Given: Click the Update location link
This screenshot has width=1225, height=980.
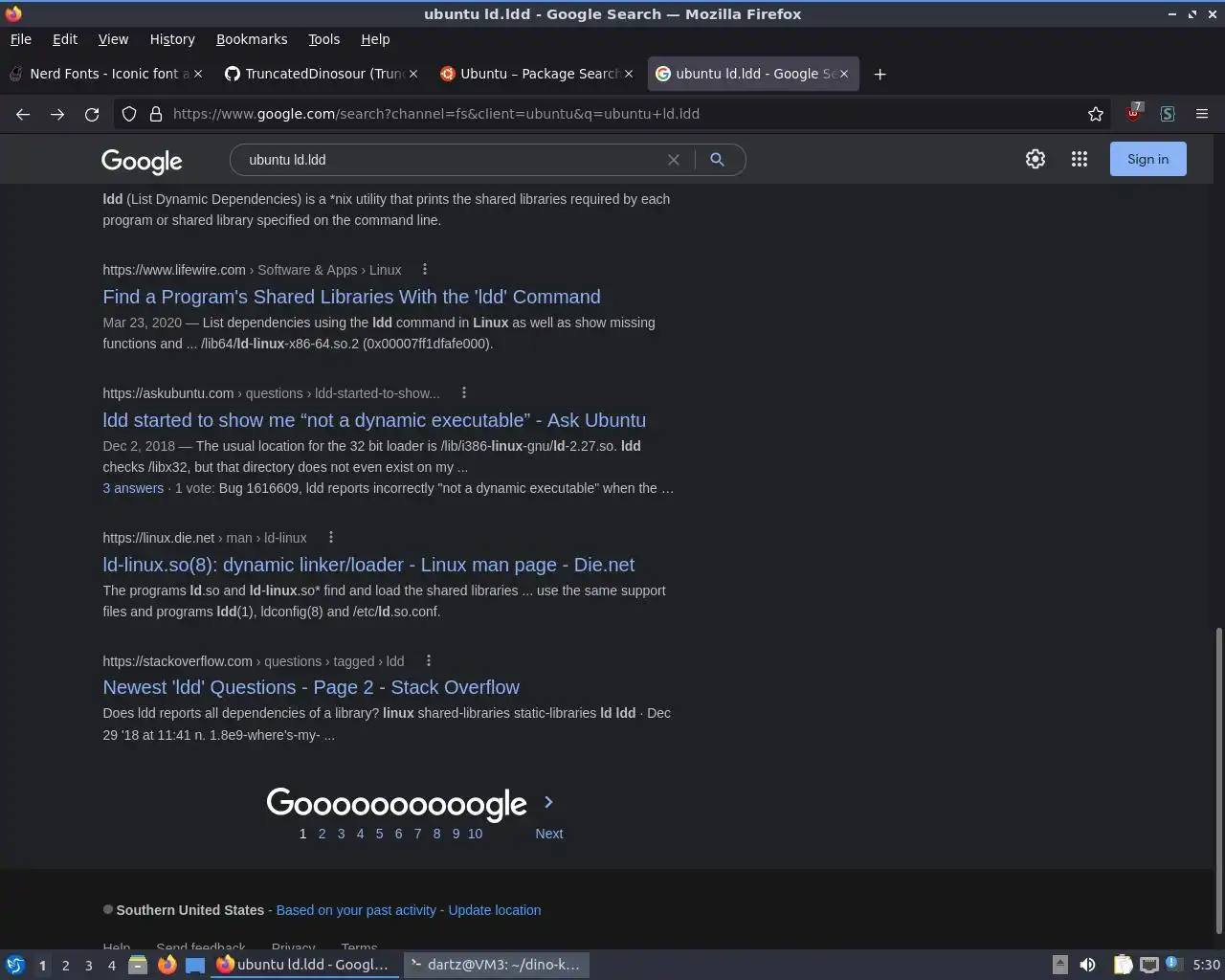Looking at the screenshot, I should [495, 910].
